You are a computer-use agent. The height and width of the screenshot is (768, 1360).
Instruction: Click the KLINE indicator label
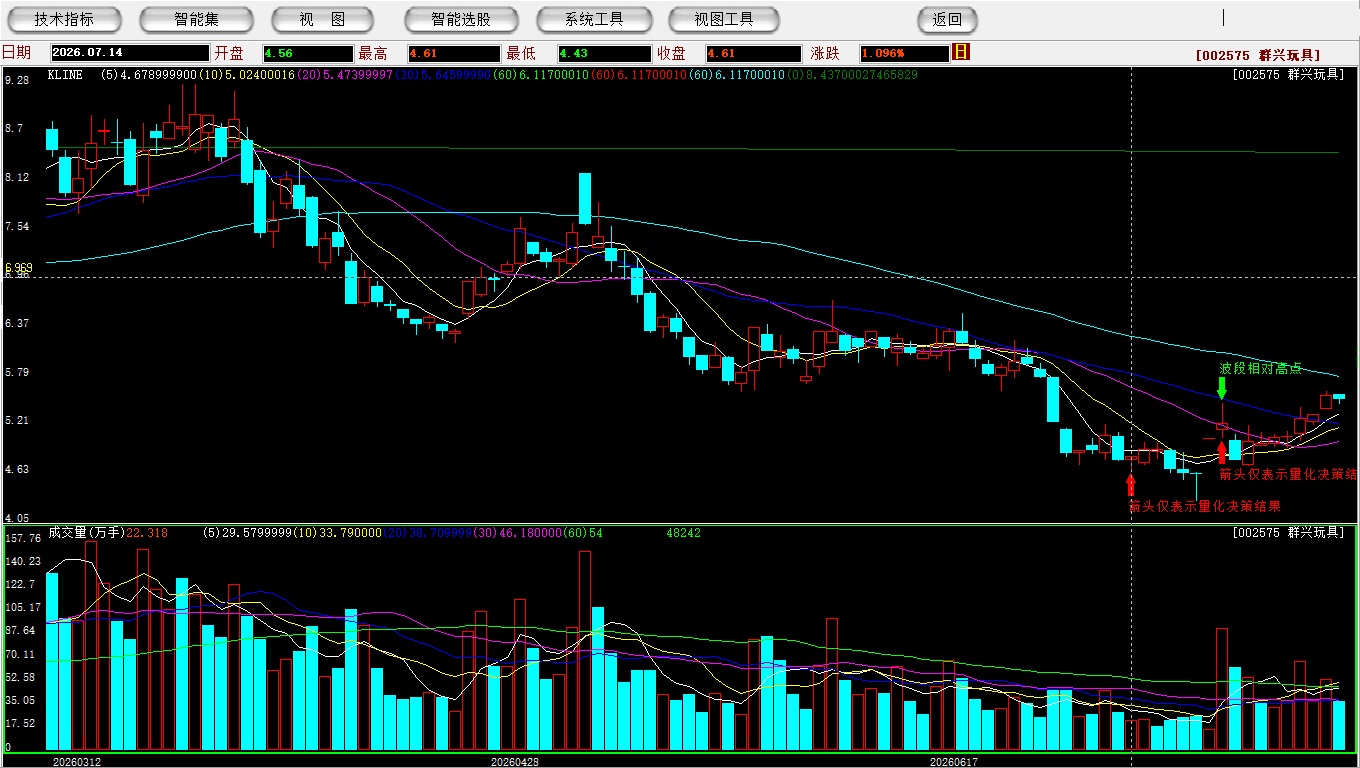click(x=65, y=75)
